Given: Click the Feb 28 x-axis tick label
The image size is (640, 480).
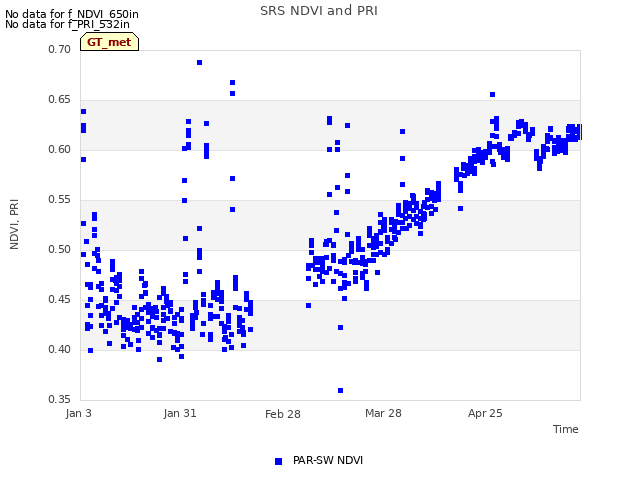Looking at the screenshot, I should [x=283, y=414].
